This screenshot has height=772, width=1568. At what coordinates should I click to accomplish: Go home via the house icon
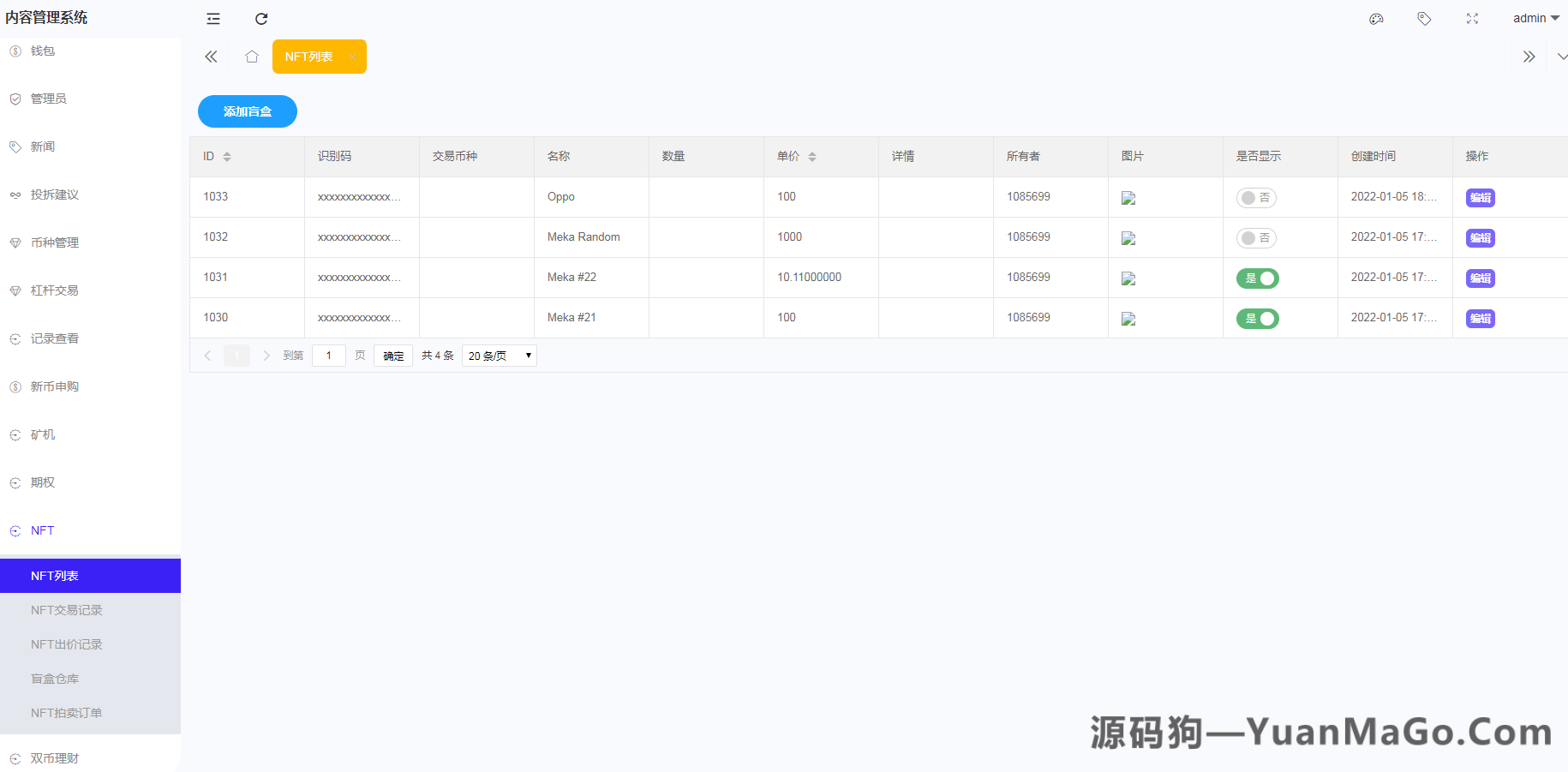click(251, 56)
